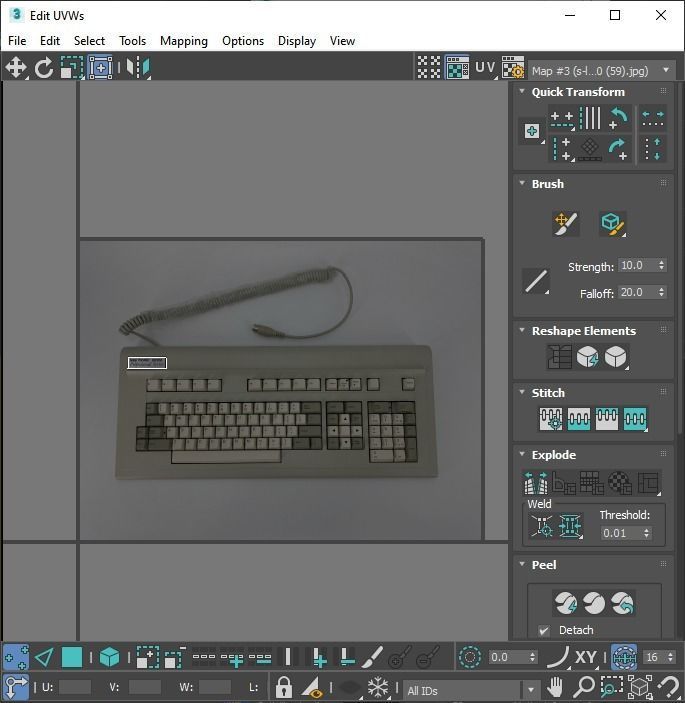The image size is (685, 703).
Task: Collapse the Stitch rollout
Action: pos(522,392)
